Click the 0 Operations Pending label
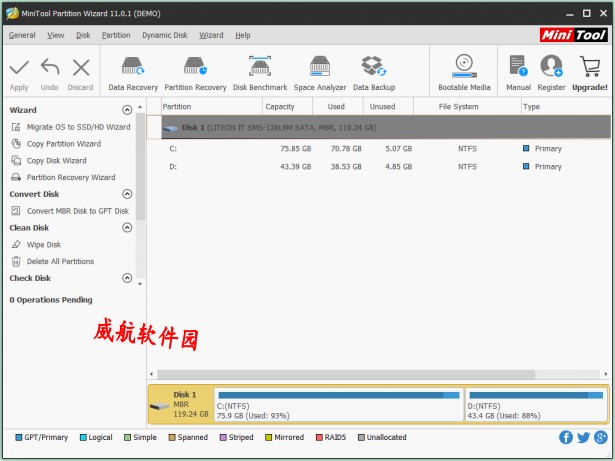615x461 pixels. point(51,300)
